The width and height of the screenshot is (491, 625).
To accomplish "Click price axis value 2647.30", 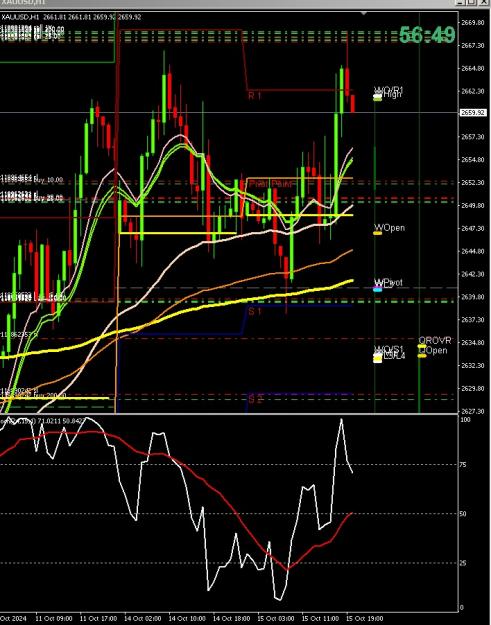I will (x=473, y=228).
